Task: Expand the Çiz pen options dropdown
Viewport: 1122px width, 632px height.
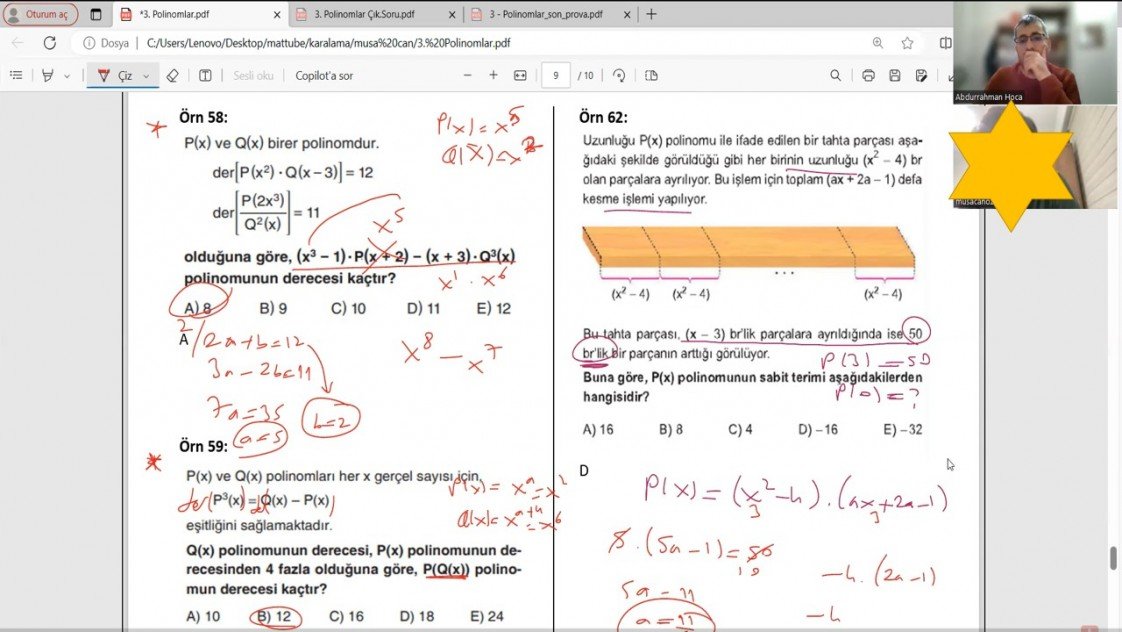Action: [x=146, y=76]
